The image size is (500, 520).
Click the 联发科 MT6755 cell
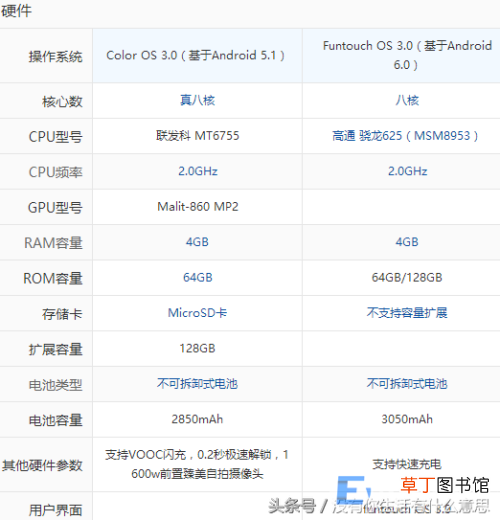pos(197,135)
